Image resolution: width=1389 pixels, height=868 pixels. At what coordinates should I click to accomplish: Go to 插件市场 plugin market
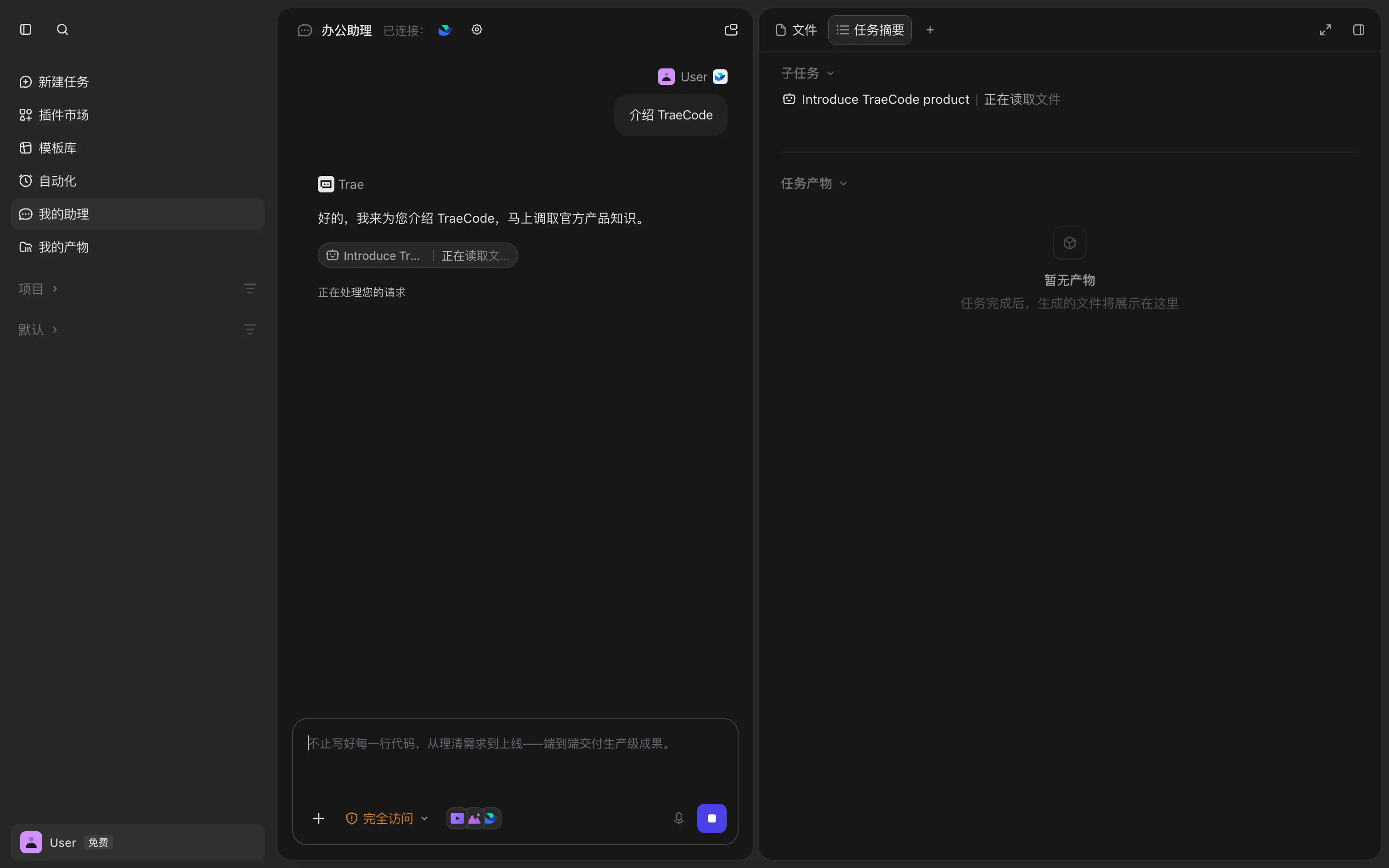137,115
